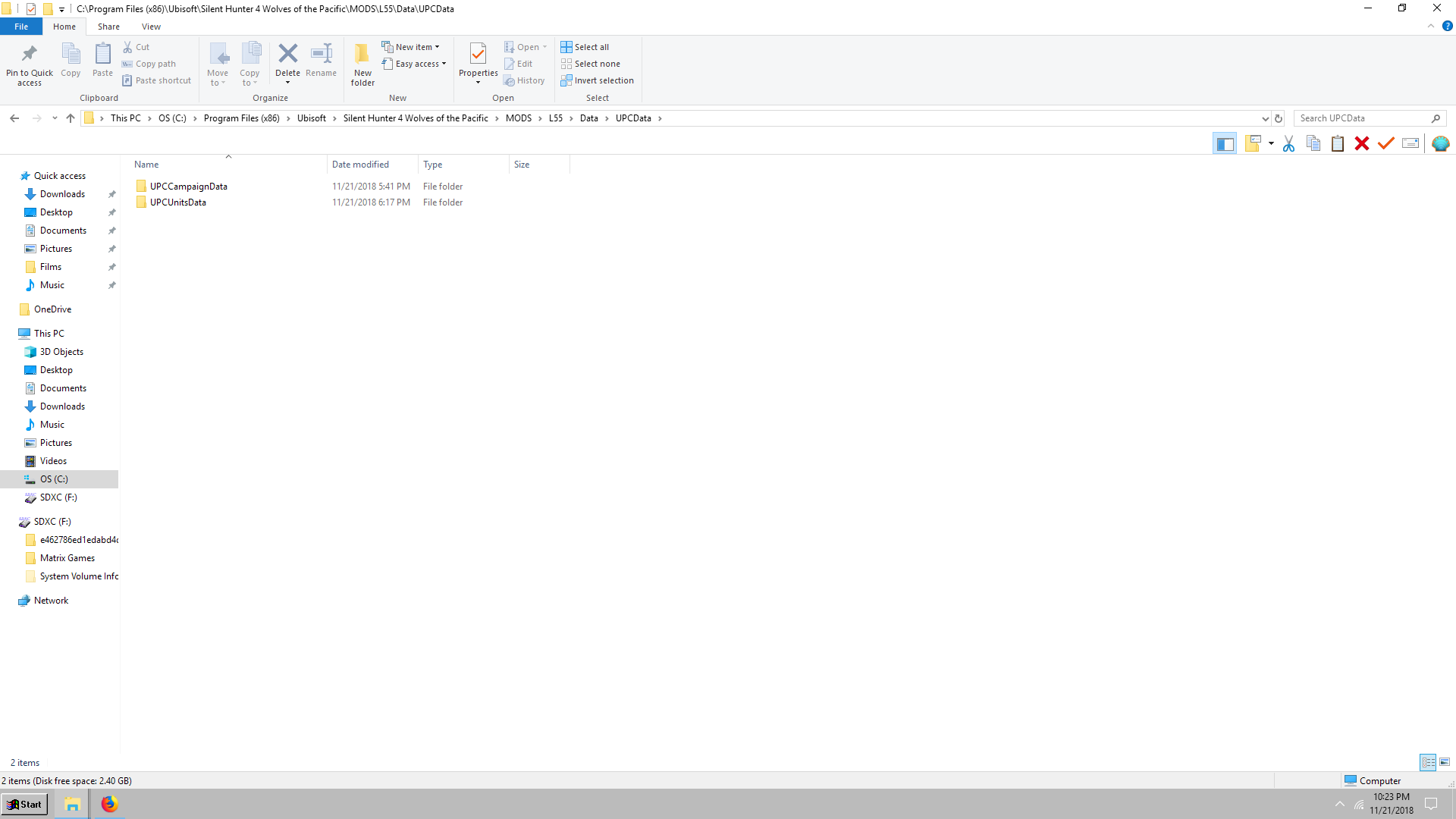Open Classic Shell seashell settings icon
This screenshot has width=1456, height=819.
pos(1441,143)
